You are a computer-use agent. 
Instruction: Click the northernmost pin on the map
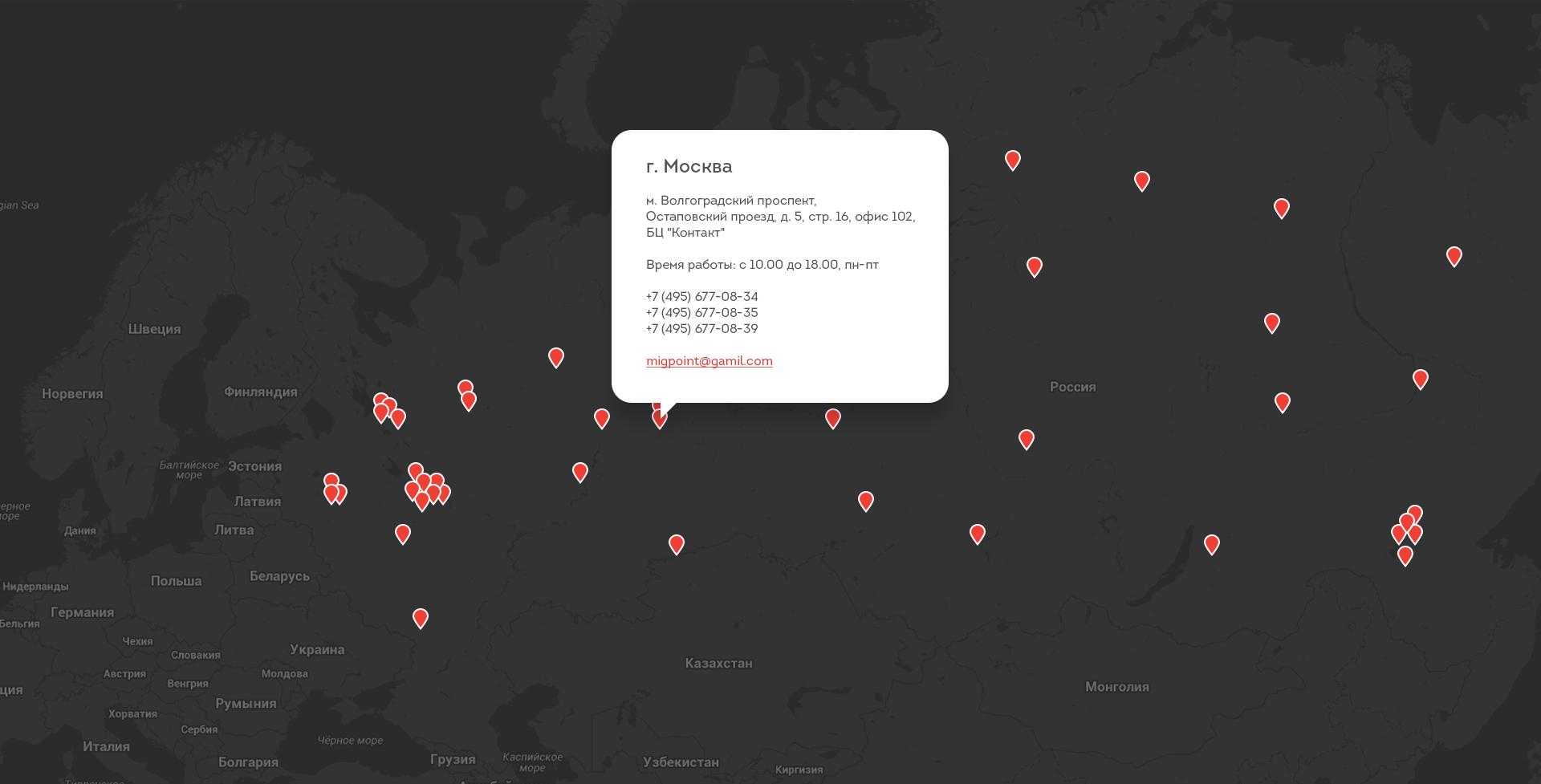pyautogui.click(x=1013, y=160)
